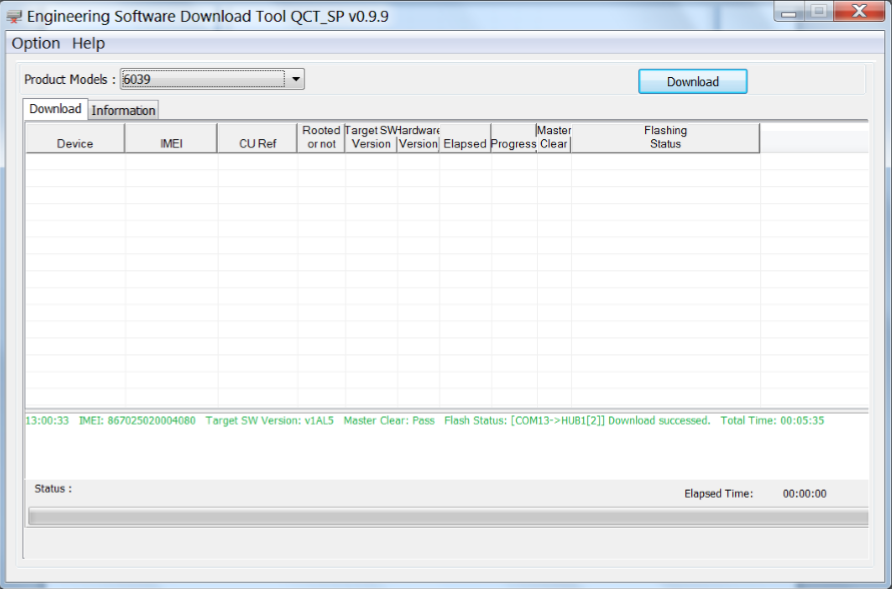
Task: Minimize the Engineering Software Download Tool window
Action: tap(791, 13)
